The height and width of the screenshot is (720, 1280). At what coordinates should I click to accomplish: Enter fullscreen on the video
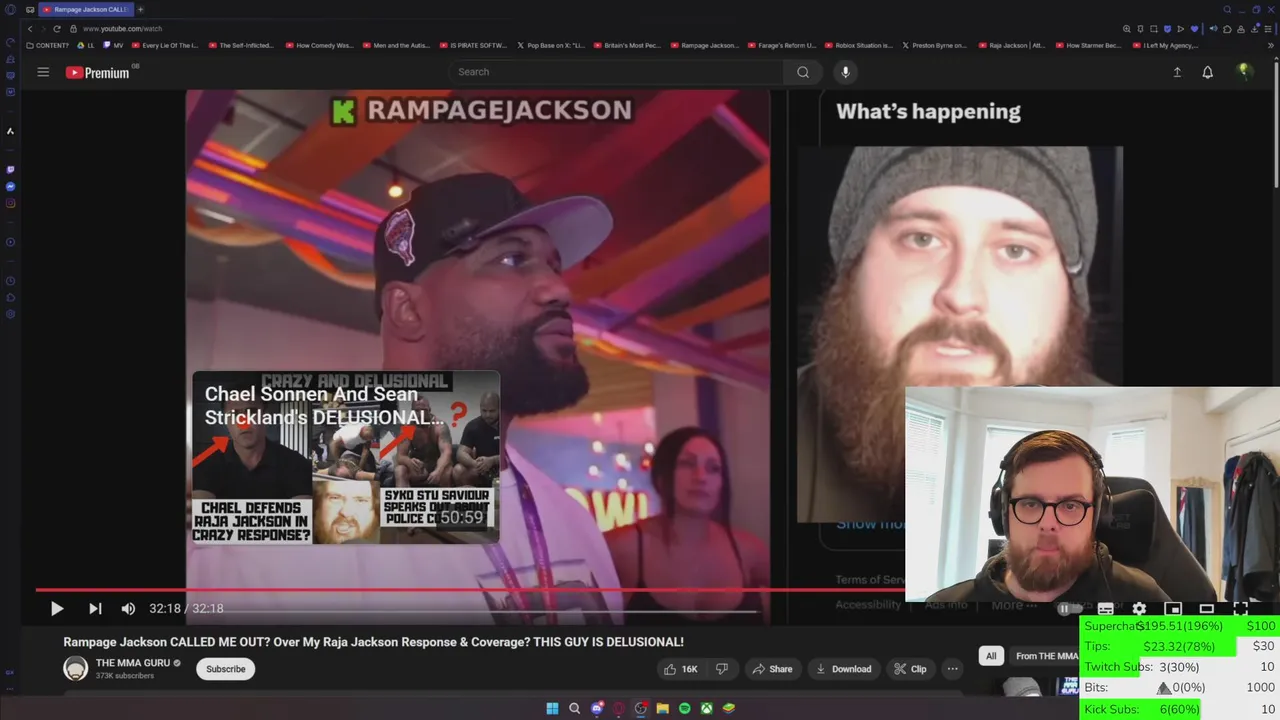(x=1241, y=608)
